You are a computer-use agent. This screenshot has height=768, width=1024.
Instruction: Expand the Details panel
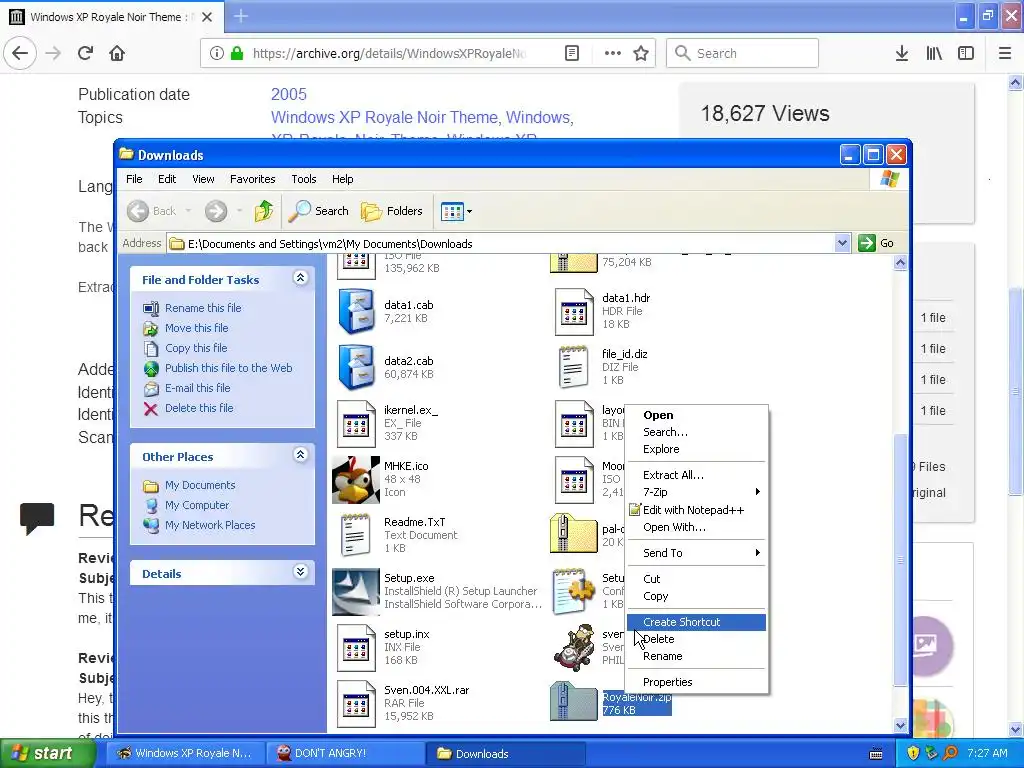click(x=300, y=572)
